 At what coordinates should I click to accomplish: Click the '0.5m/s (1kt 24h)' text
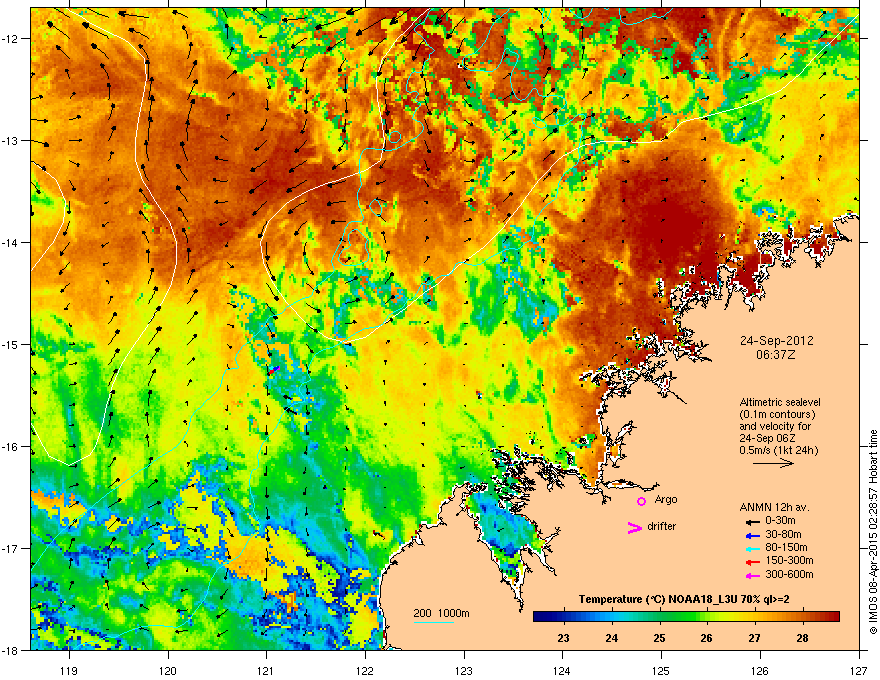[x=778, y=450]
